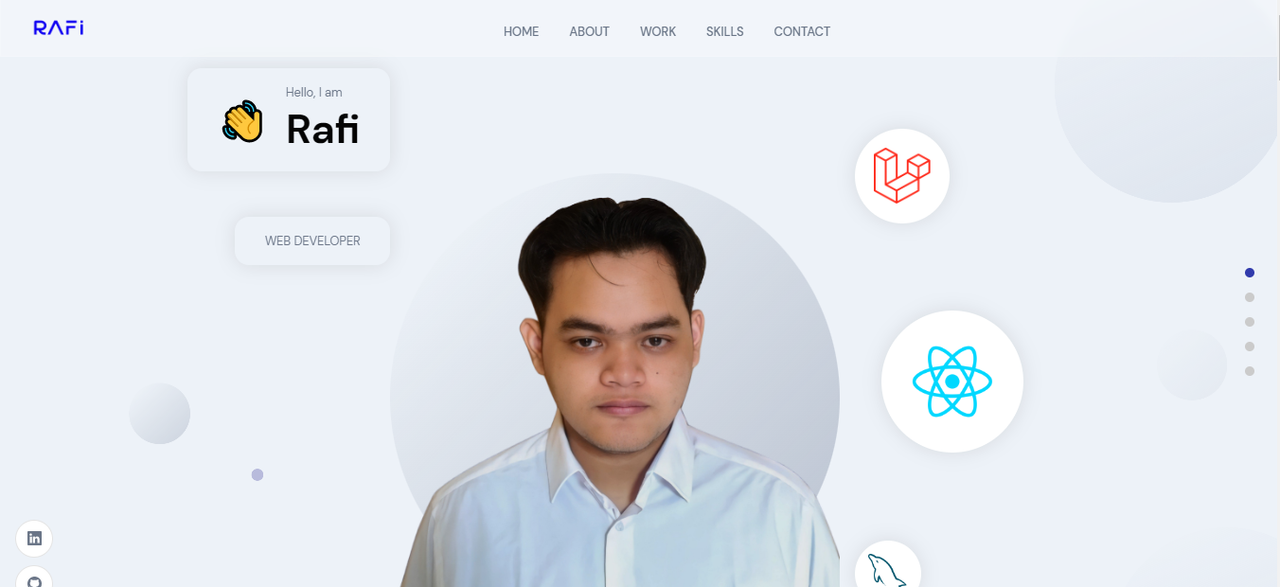This screenshot has height=587, width=1280.
Task: Click the RAFI logo in header
Action: coord(58,28)
